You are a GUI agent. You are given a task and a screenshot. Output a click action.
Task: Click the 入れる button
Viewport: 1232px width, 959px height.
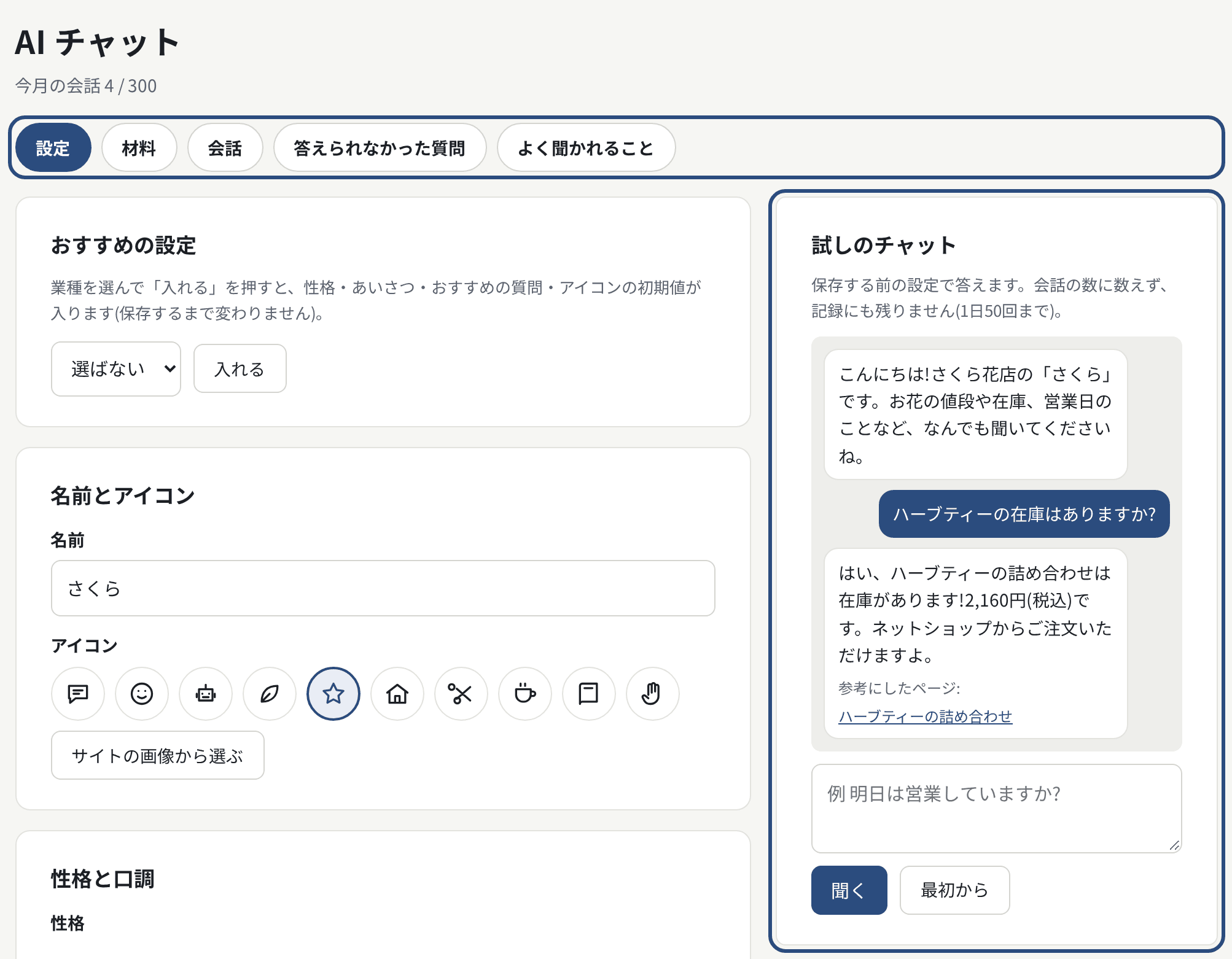tap(240, 368)
